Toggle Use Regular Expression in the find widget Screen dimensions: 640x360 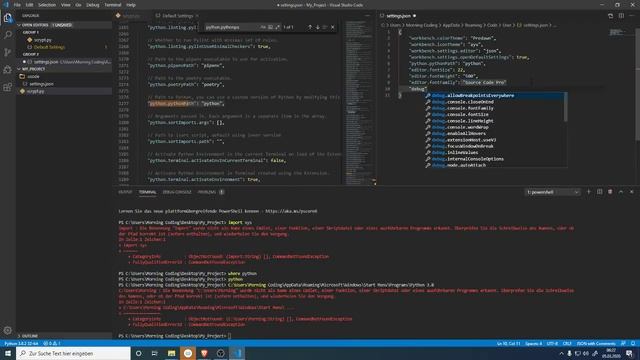point(278,27)
